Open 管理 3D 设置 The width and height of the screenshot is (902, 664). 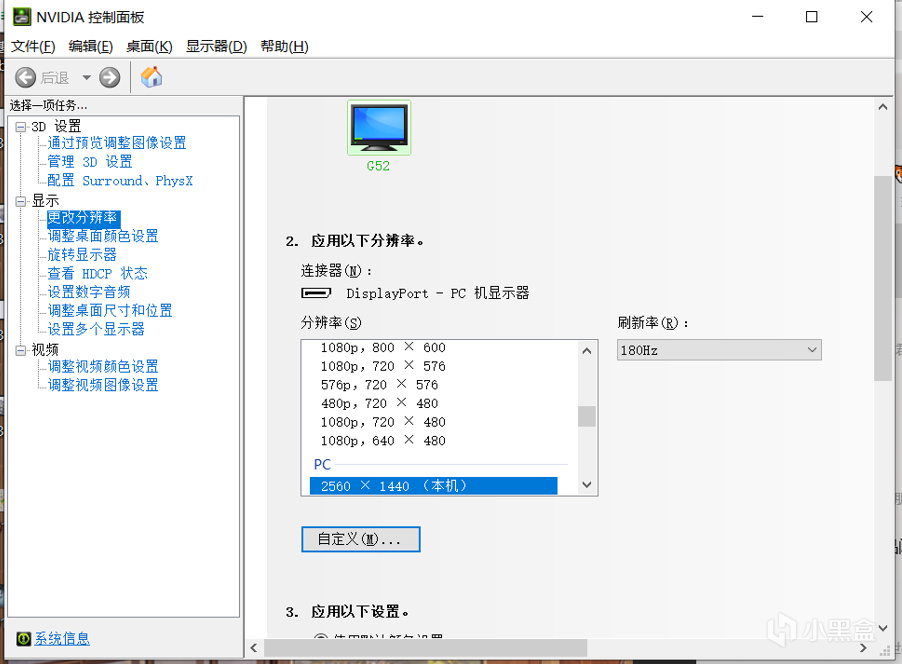click(x=90, y=162)
